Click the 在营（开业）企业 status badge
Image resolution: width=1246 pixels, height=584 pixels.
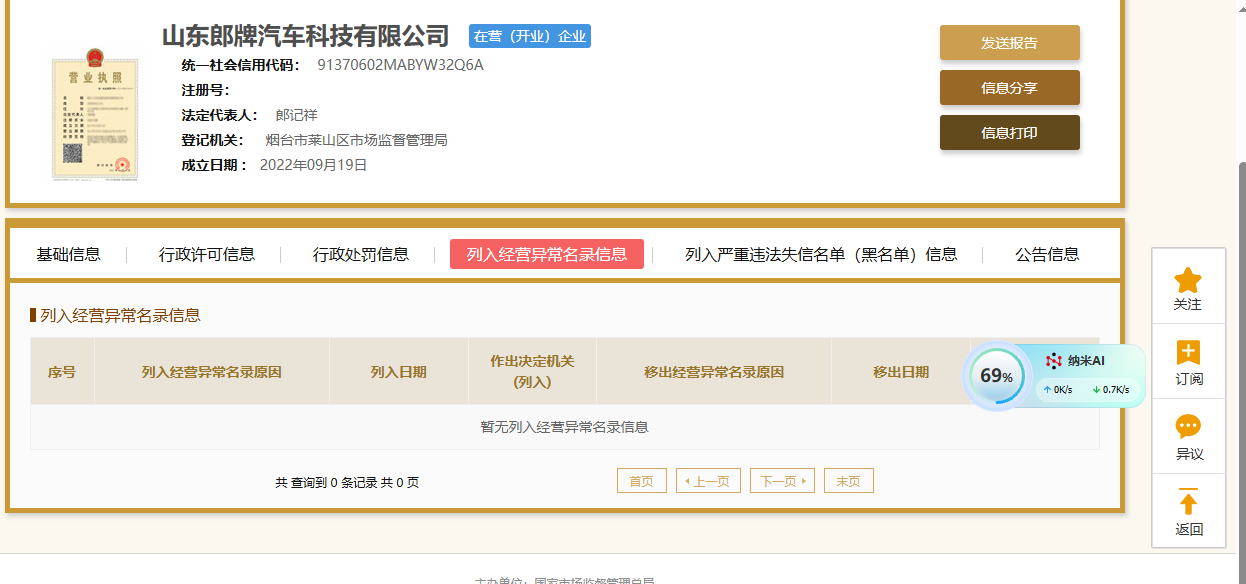pos(530,36)
